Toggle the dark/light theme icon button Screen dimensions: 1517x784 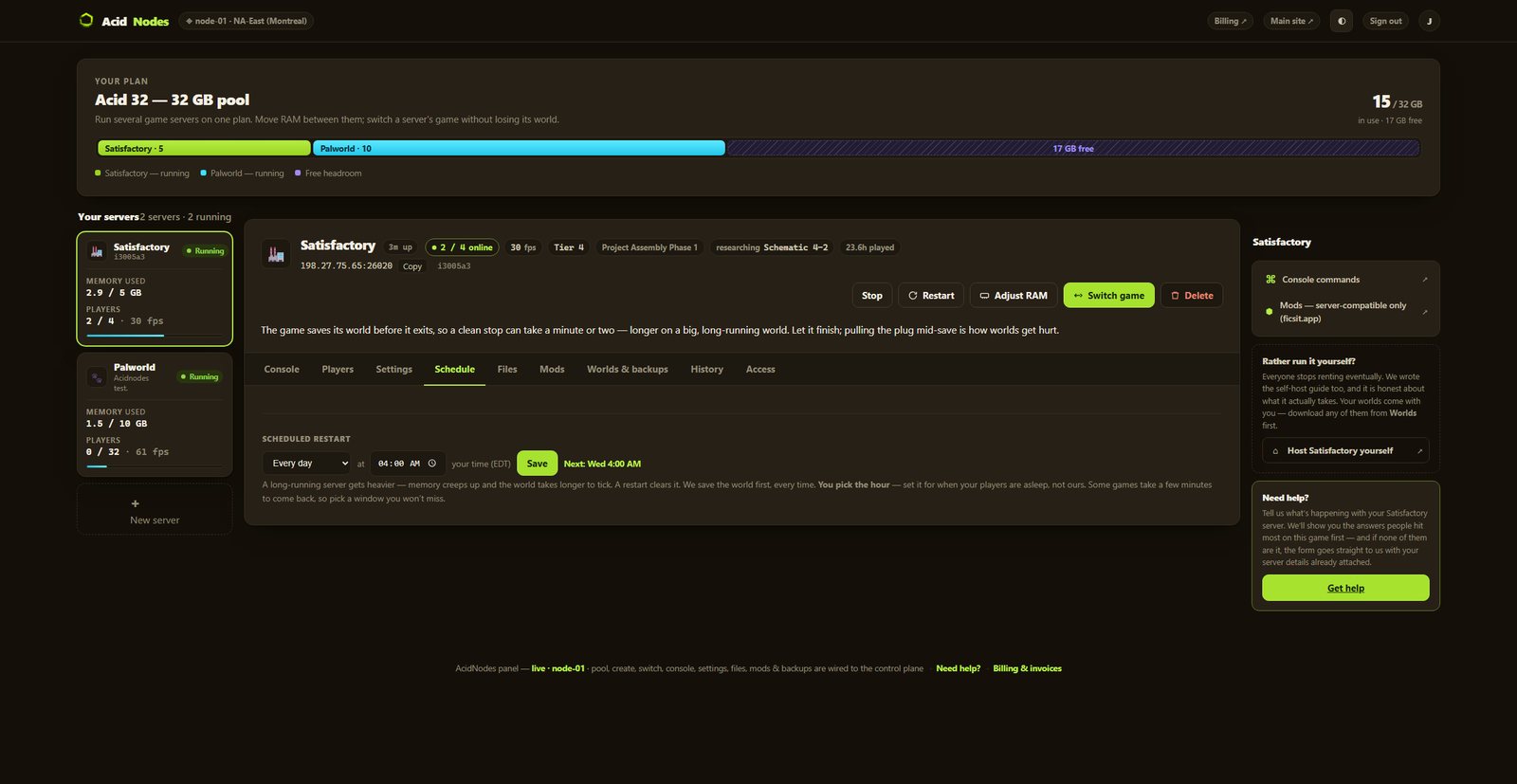click(x=1341, y=21)
